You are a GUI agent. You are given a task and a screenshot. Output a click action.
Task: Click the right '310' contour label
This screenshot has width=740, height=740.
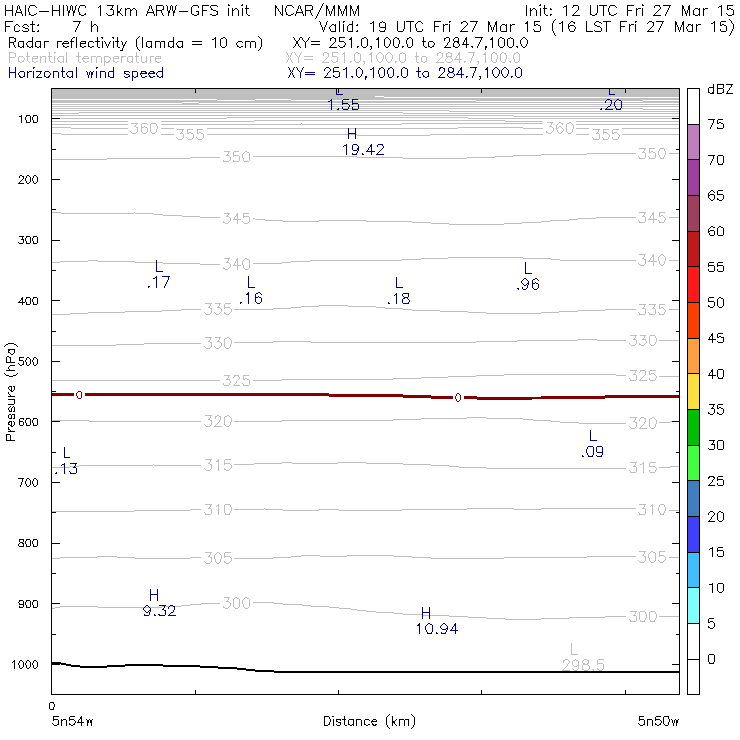(x=652, y=510)
